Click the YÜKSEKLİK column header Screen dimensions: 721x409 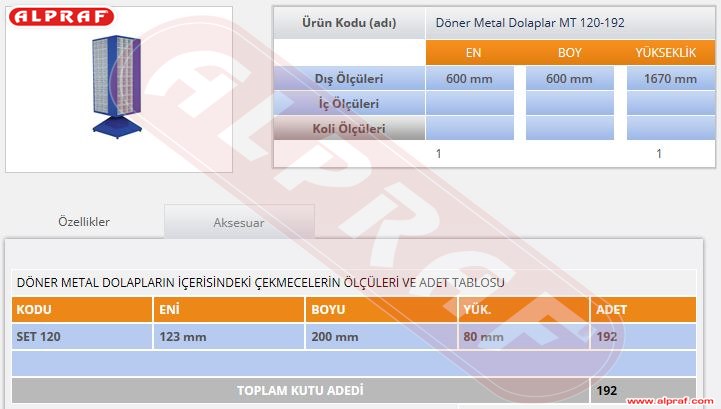click(x=665, y=52)
